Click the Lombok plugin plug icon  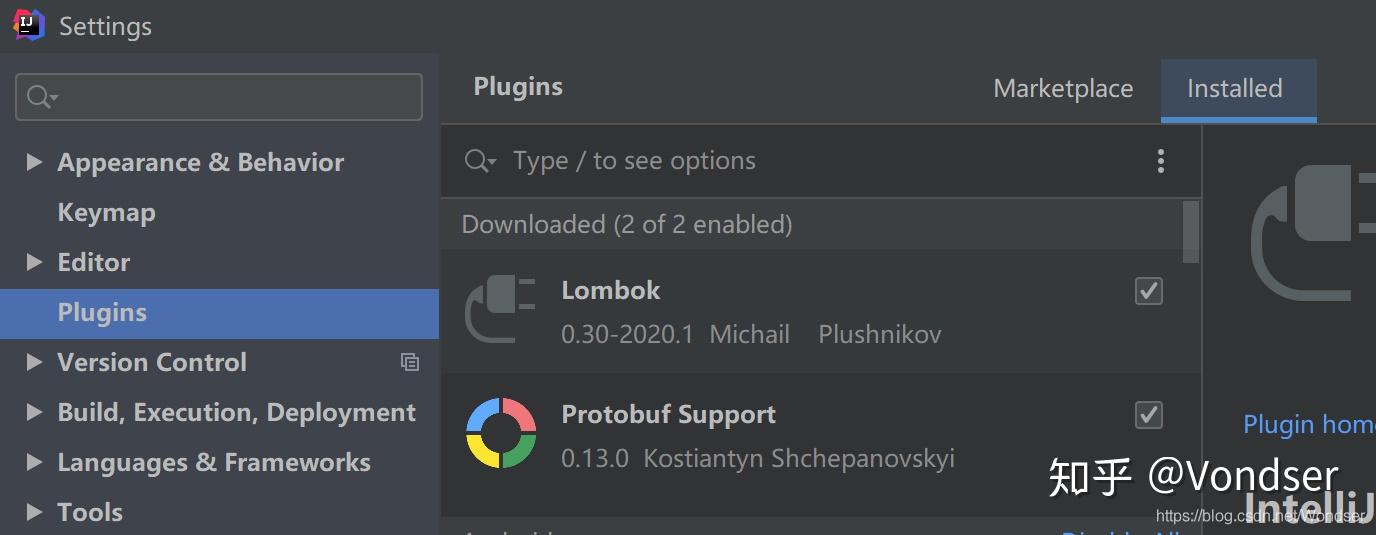point(500,310)
